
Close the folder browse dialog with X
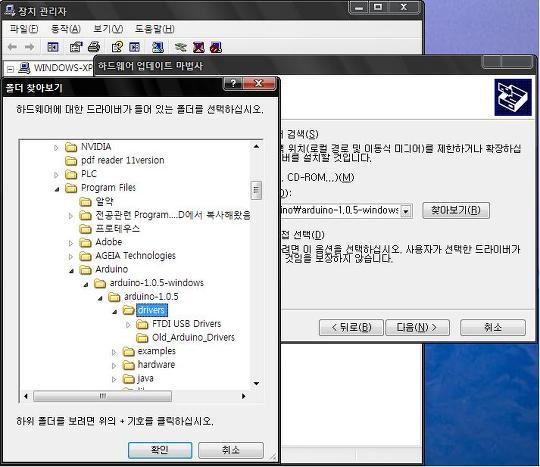tap(259, 84)
